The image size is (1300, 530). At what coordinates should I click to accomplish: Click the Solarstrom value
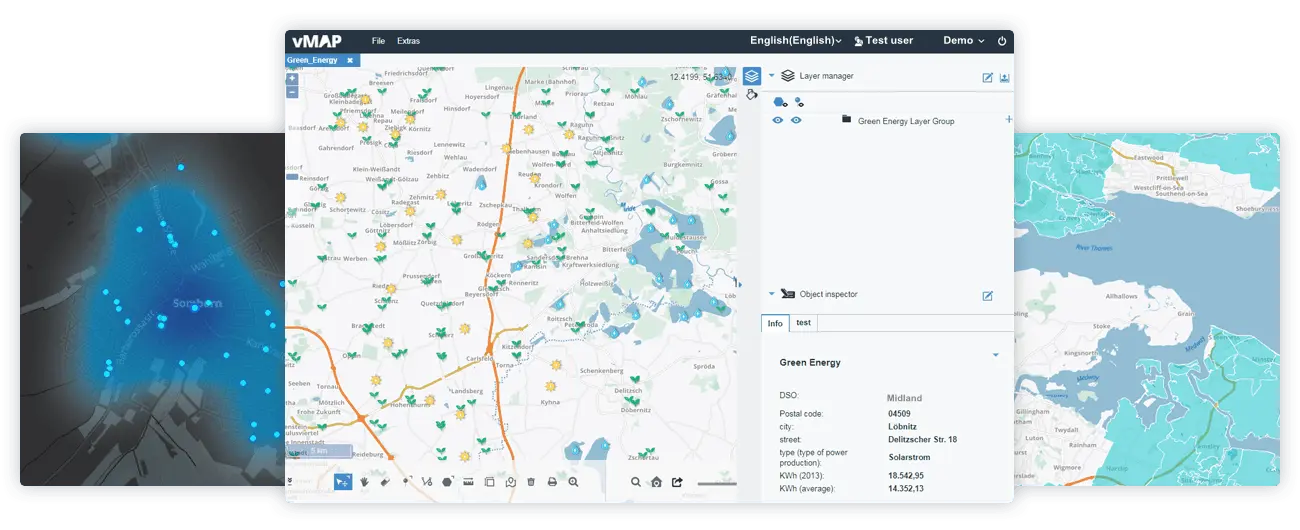point(910,458)
